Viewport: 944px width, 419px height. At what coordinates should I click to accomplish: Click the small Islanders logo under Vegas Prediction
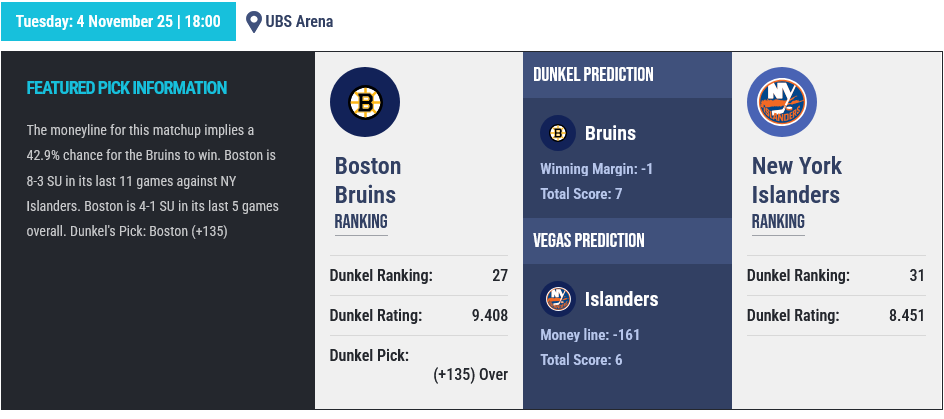[x=557, y=299]
